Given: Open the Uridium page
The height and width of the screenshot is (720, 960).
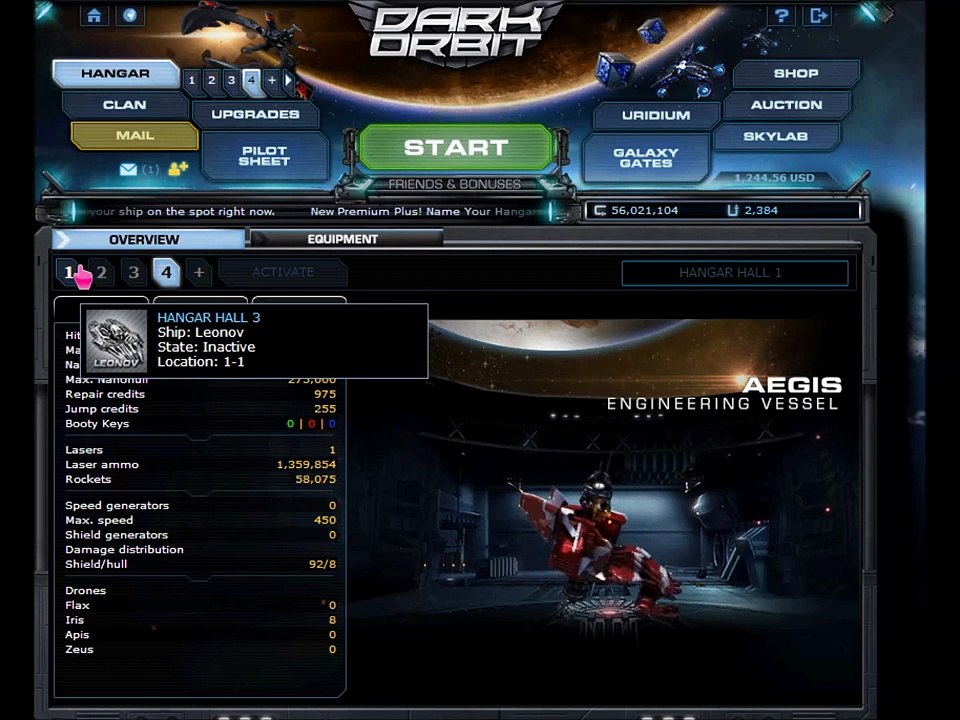Looking at the screenshot, I should click(x=656, y=115).
